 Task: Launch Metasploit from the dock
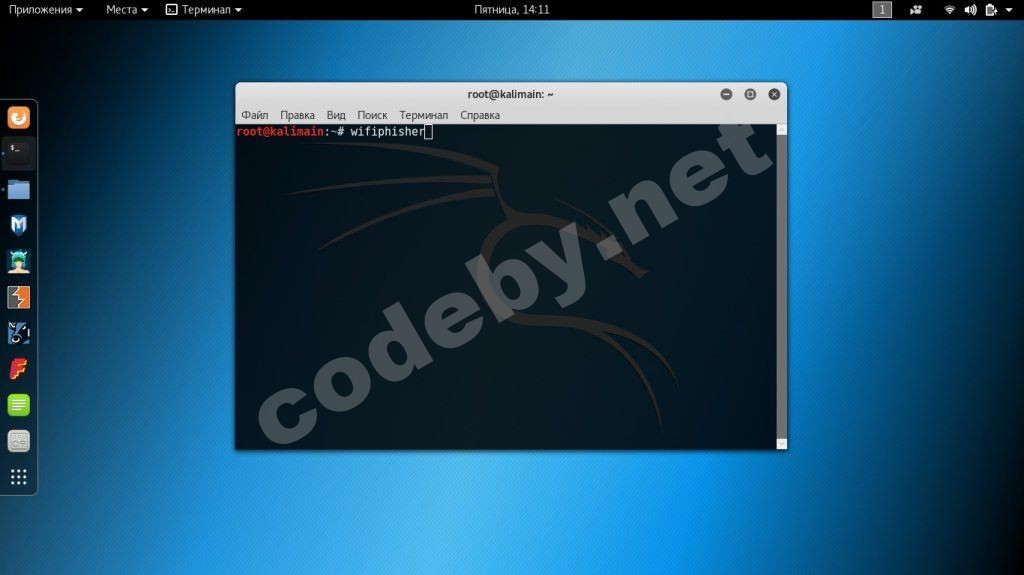point(18,225)
